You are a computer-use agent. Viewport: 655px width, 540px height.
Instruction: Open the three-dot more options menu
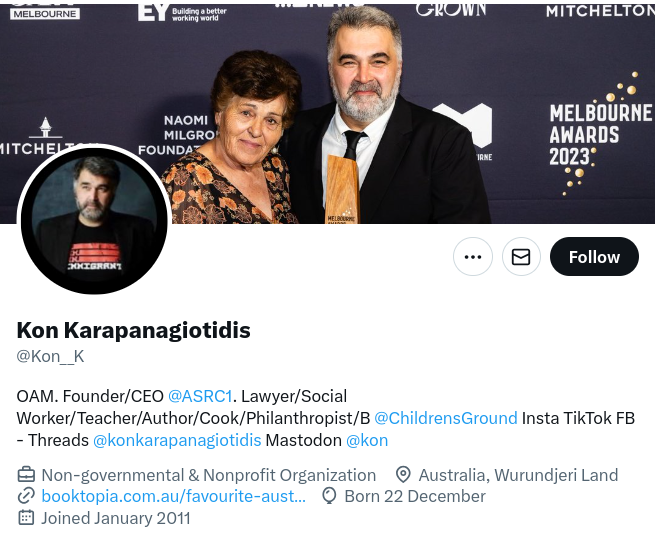tap(472, 256)
